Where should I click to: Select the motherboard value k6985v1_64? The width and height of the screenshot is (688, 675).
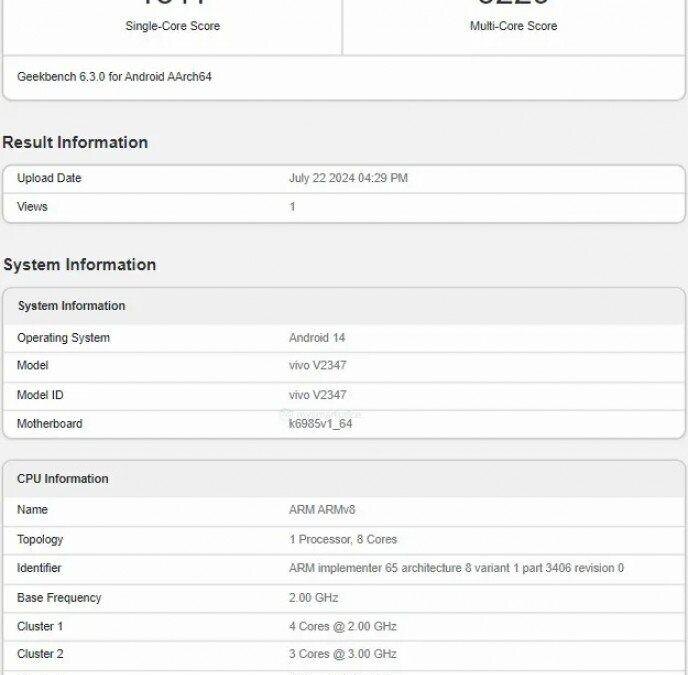click(320, 424)
